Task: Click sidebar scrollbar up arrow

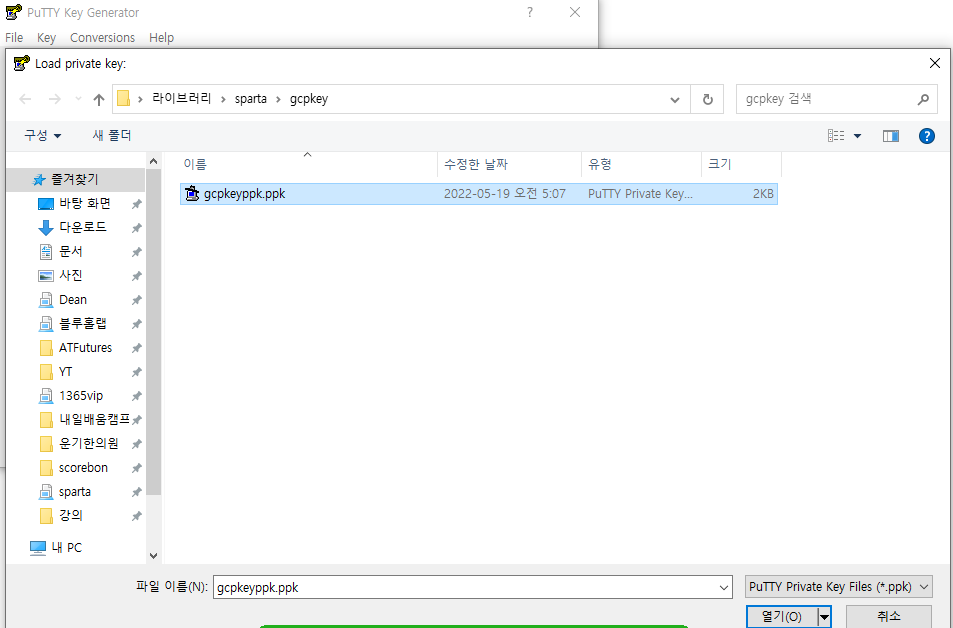Action: click(x=153, y=161)
